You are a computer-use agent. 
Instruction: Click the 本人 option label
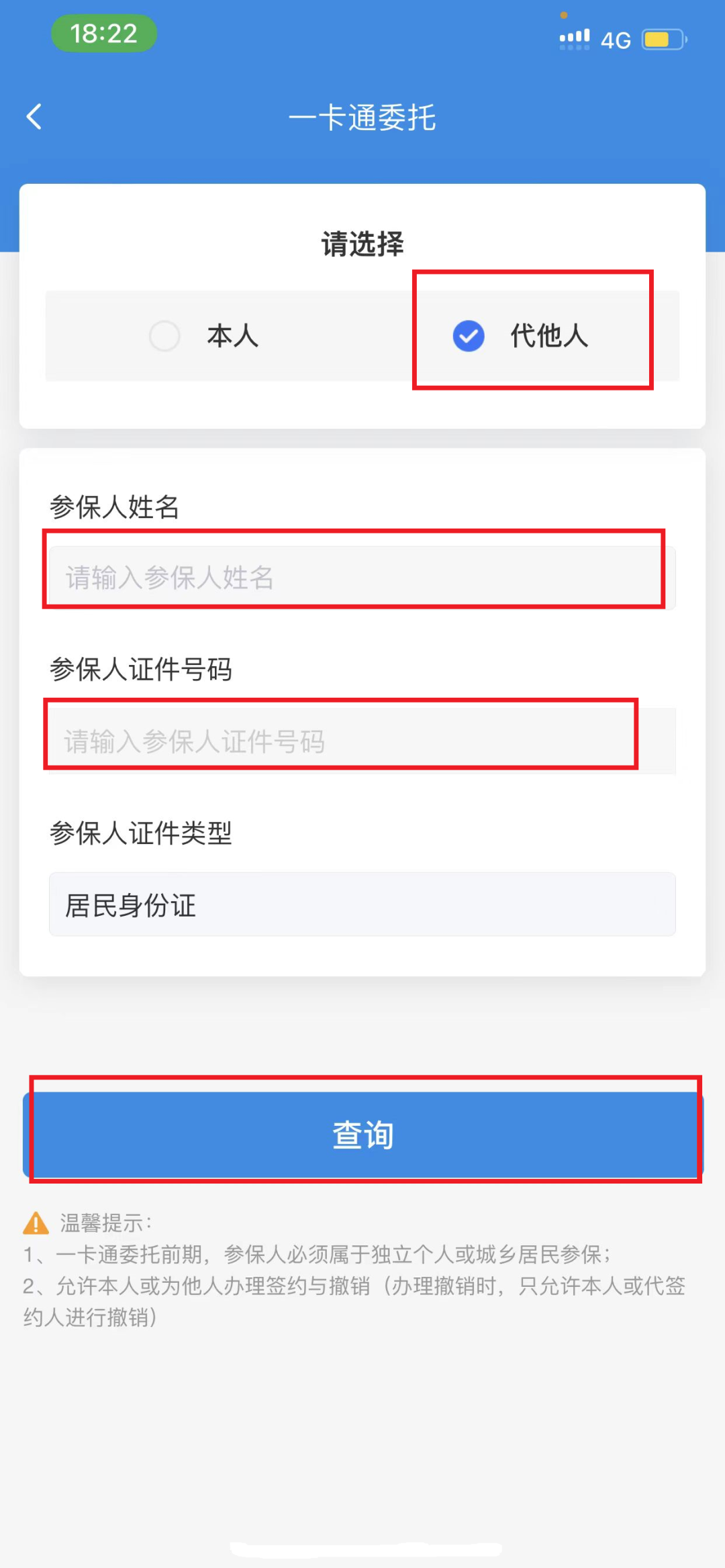232,335
